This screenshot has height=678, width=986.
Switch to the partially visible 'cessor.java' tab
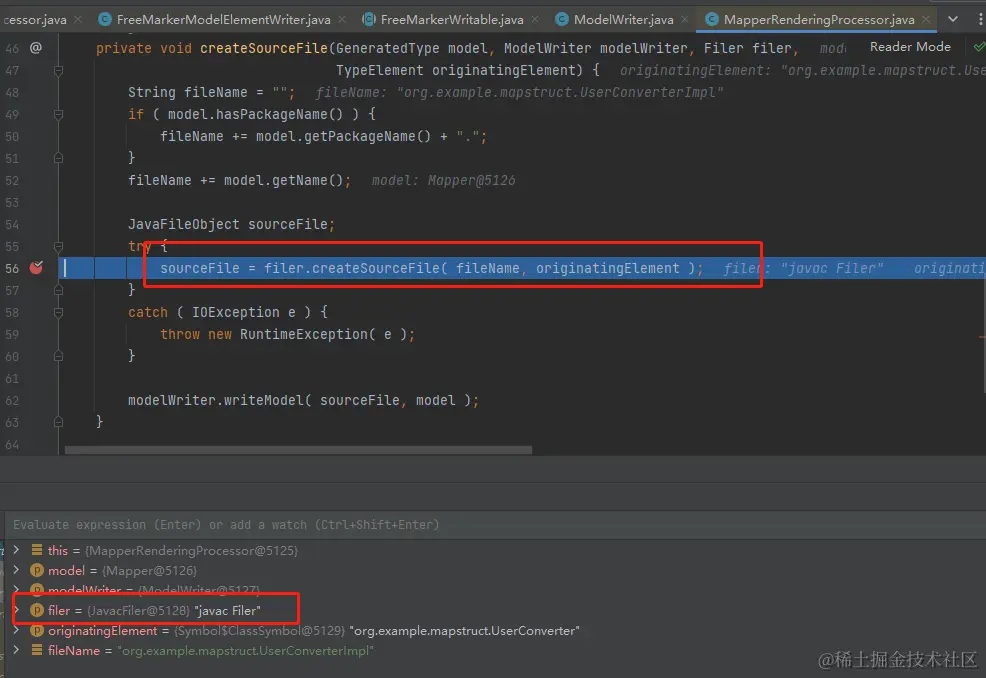coord(34,19)
